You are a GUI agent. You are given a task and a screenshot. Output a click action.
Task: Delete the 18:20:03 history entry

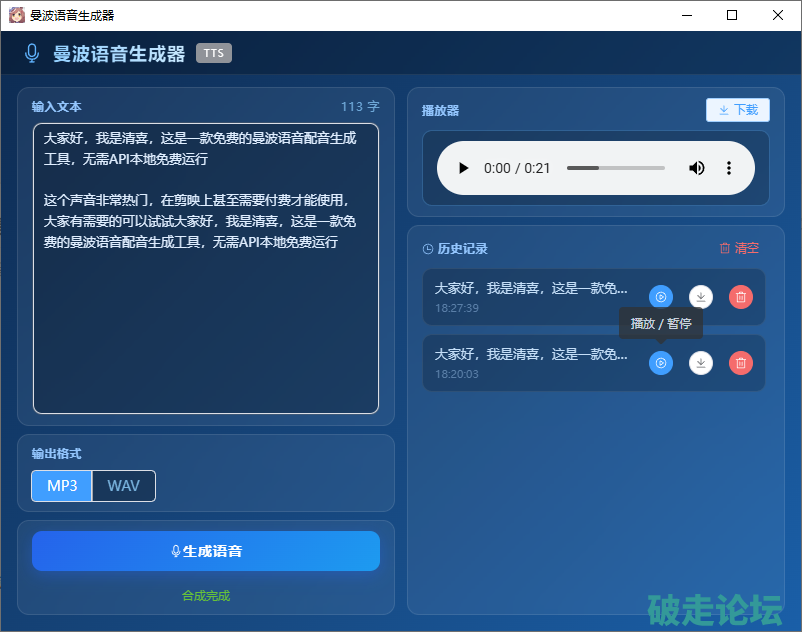(x=740, y=363)
